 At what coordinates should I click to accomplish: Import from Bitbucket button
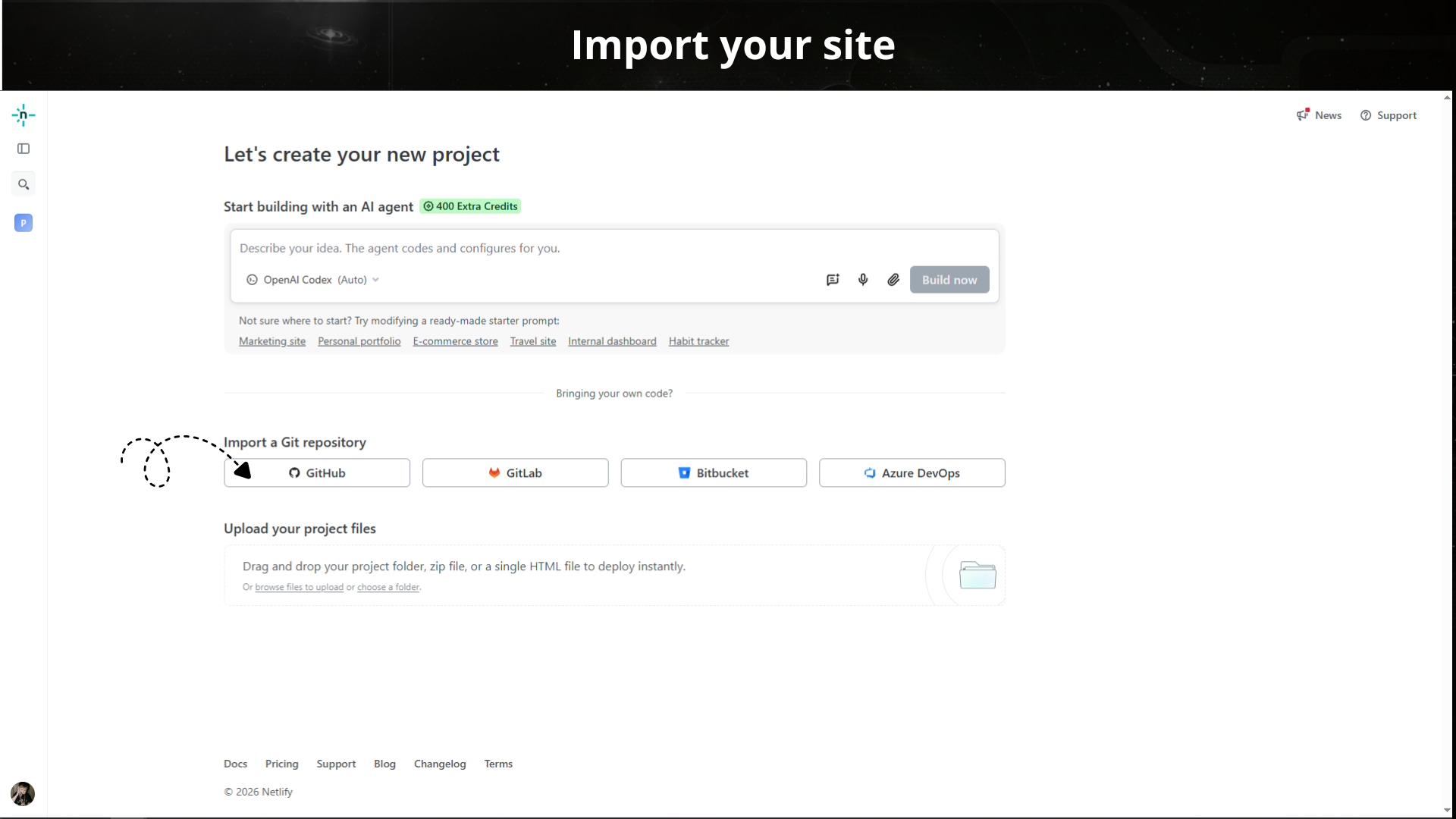714,472
